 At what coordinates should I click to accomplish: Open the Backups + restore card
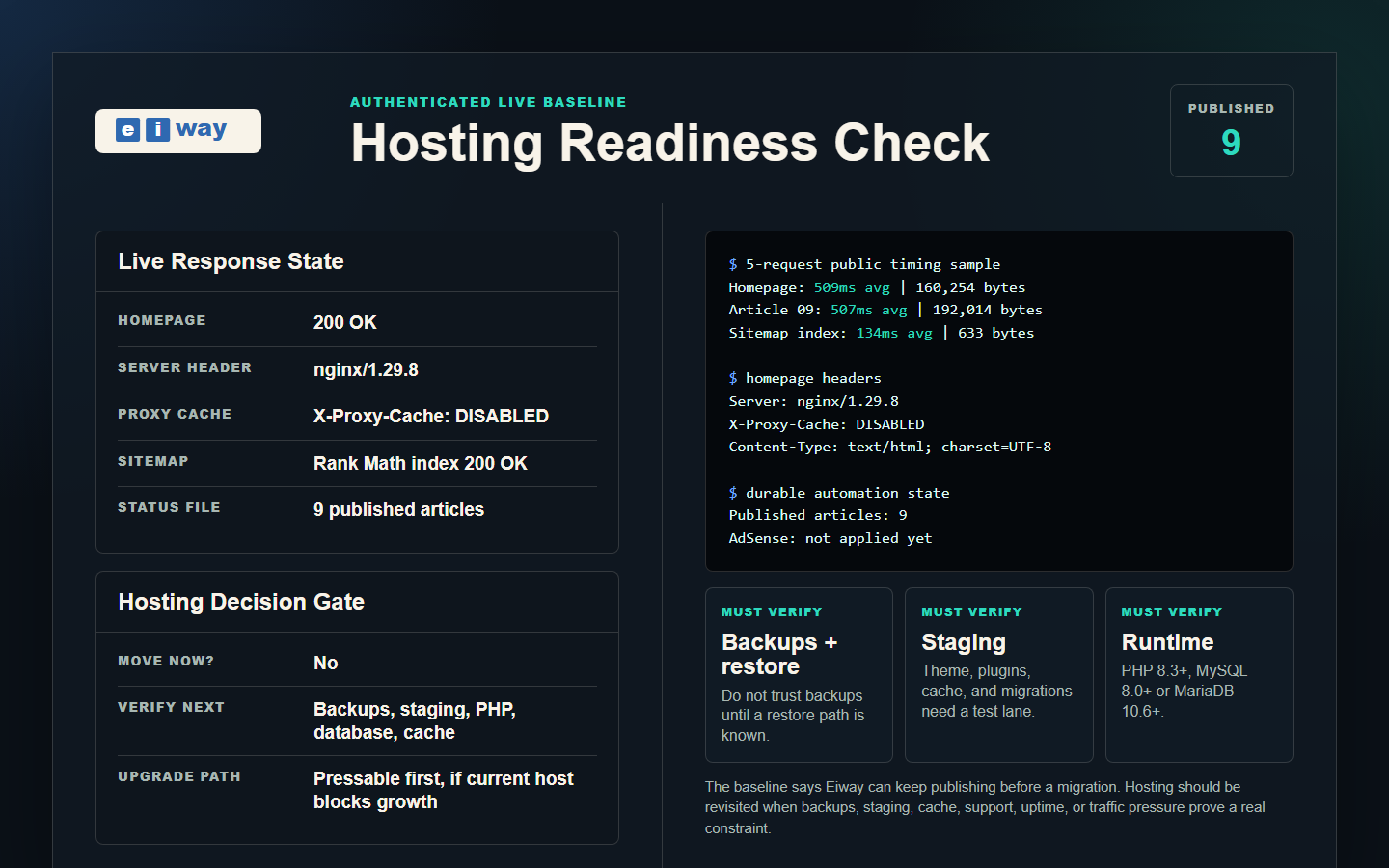tap(799, 675)
